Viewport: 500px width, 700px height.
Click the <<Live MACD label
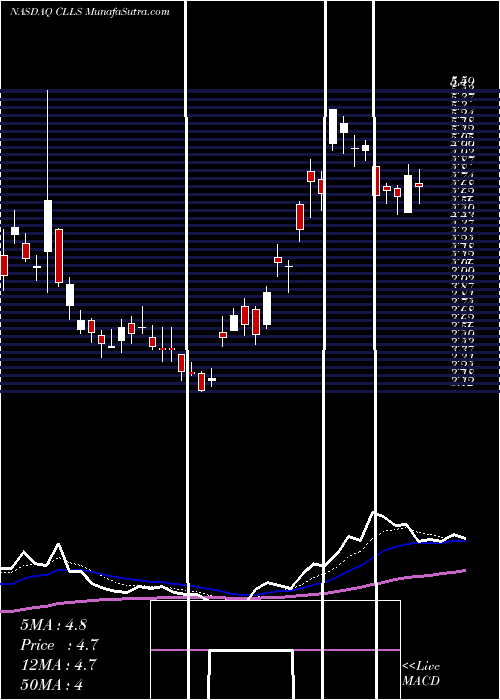421,674
